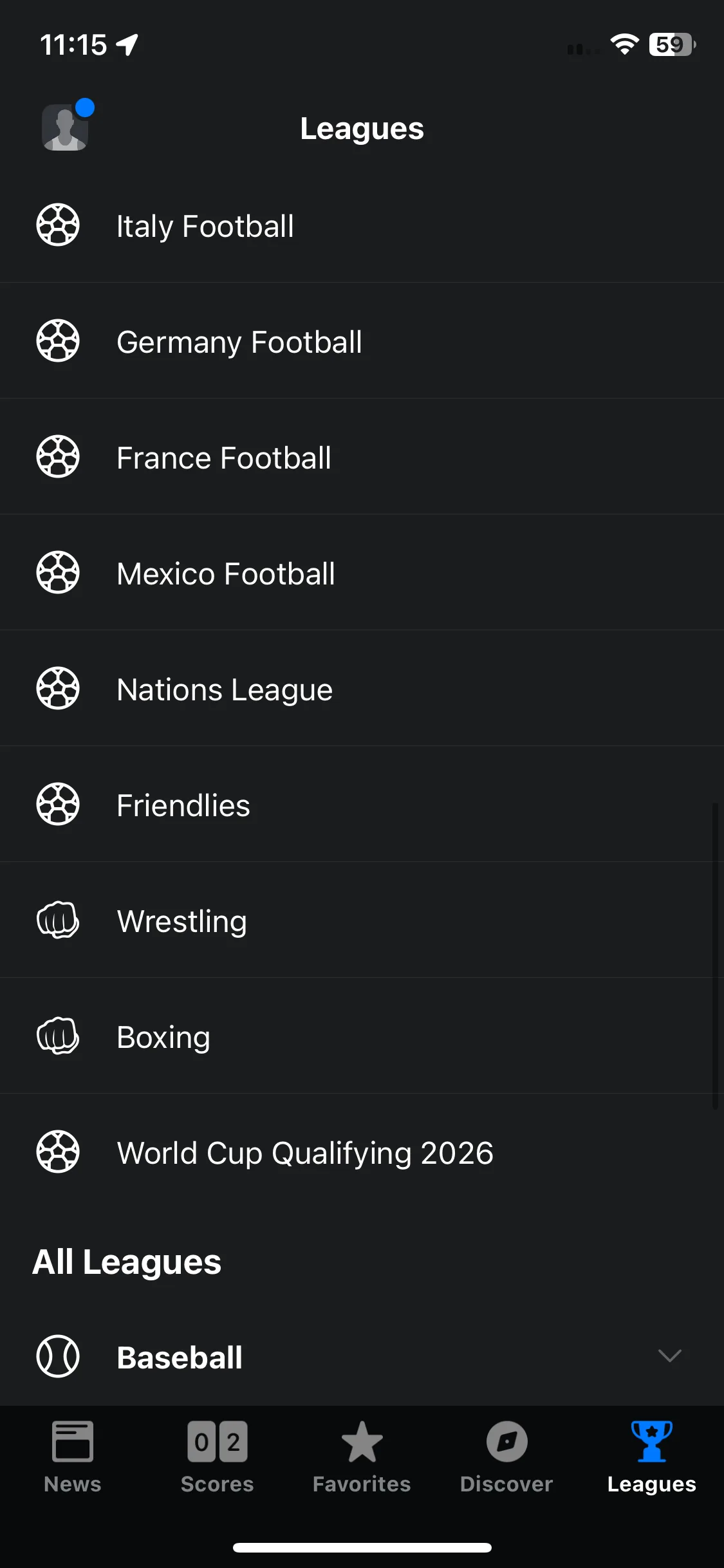Tap the soccer ball icon beside Friendlies
Viewport: 724px width, 1568px height.
58,804
